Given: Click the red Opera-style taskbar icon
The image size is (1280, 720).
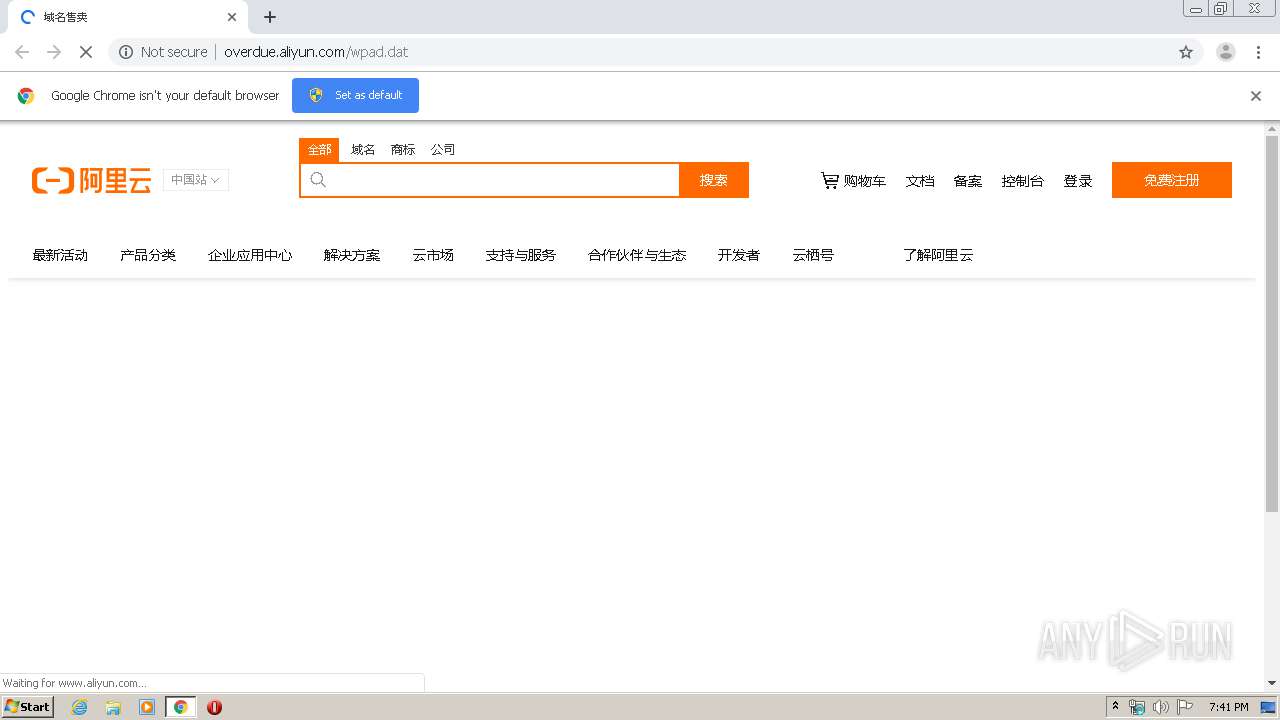Looking at the screenshot, I should 214,707.
